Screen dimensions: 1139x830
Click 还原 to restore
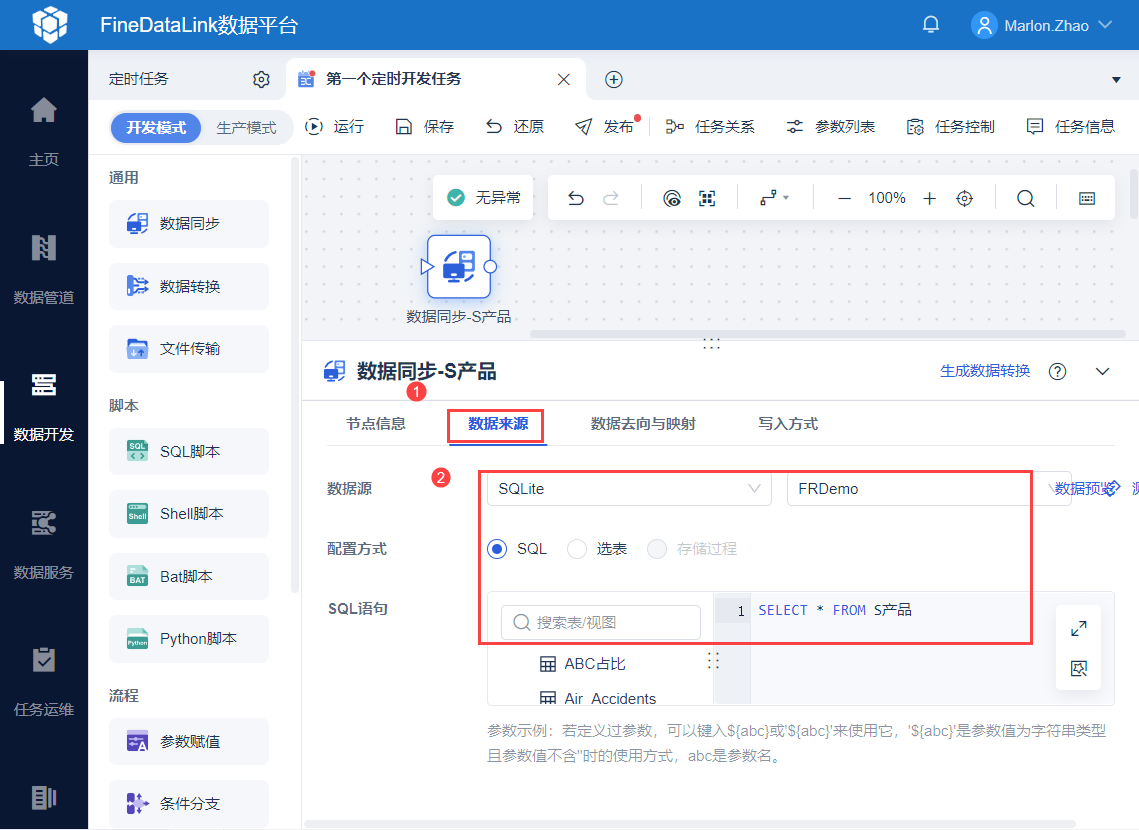click(515, 126)
